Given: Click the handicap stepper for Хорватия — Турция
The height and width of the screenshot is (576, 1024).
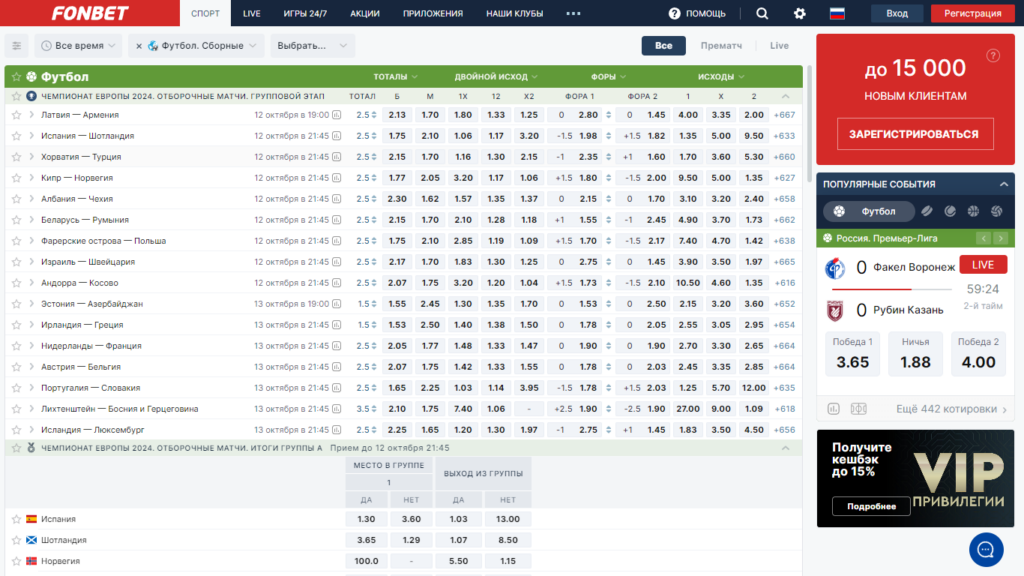Looking at the screenshot, I should [609, 157].
